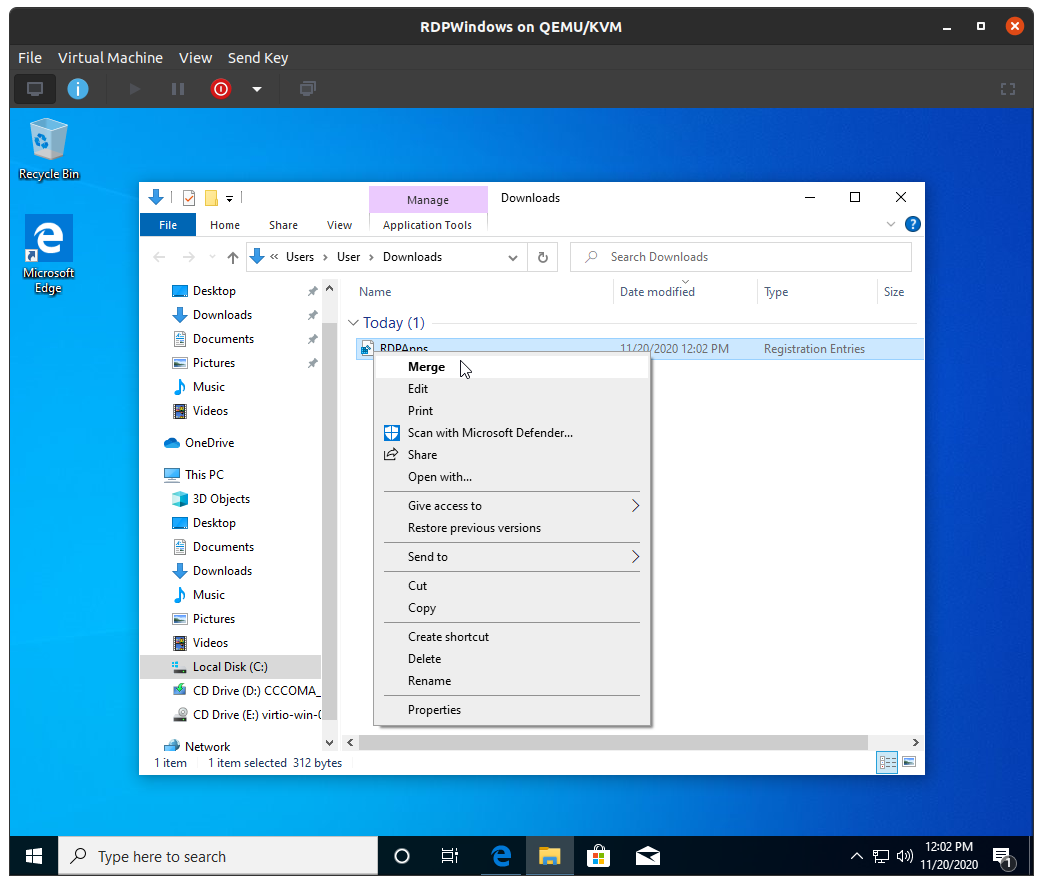Collapse the Today file group

[x=352, y=323]
